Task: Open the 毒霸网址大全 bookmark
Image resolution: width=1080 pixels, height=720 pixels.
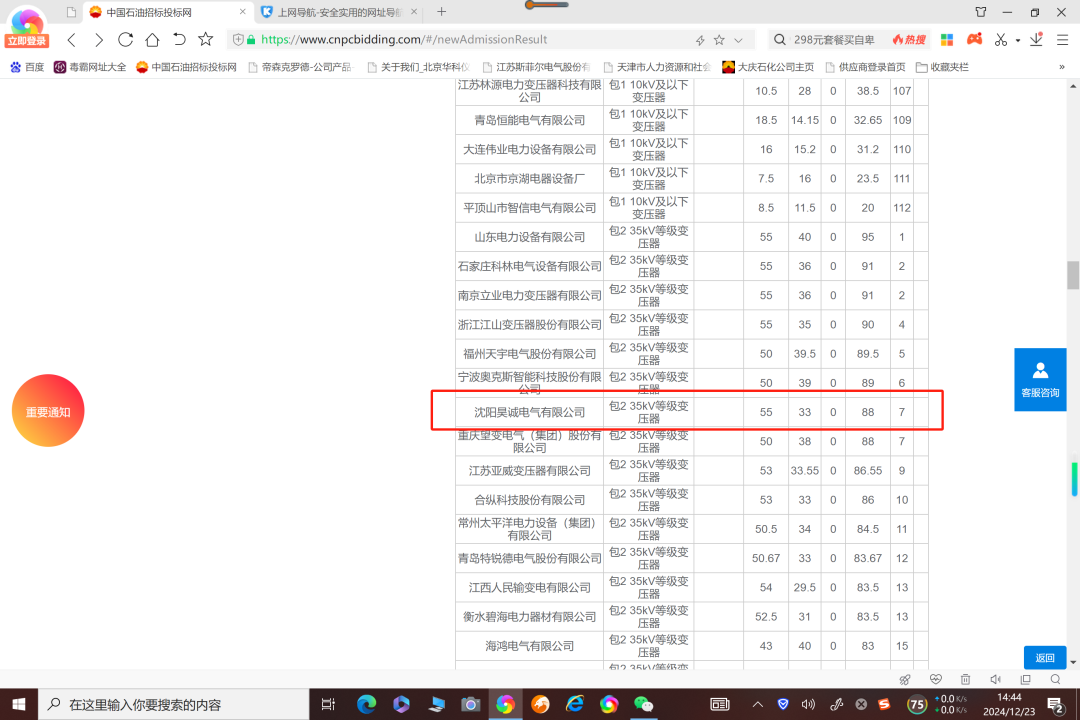Action: pos(90,67)
